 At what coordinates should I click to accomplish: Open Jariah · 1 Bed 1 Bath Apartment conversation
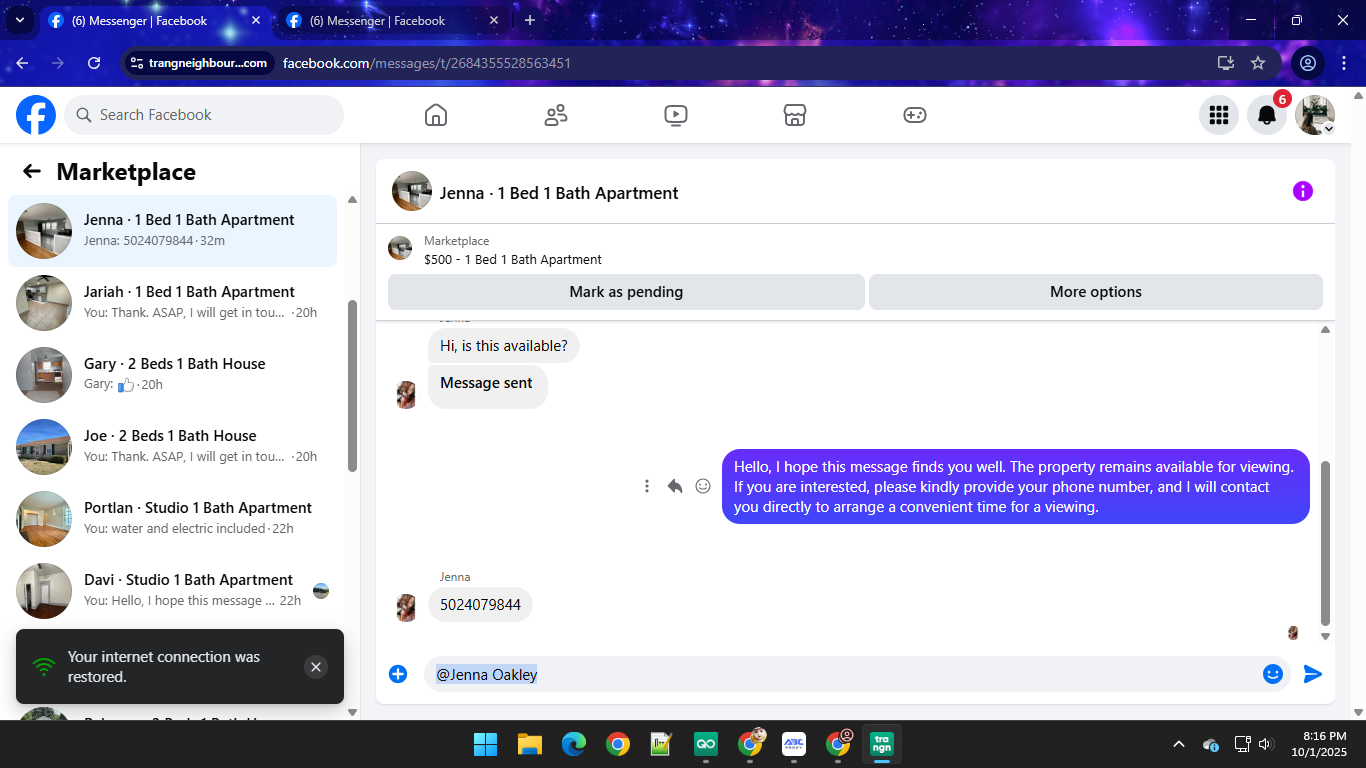172,303
